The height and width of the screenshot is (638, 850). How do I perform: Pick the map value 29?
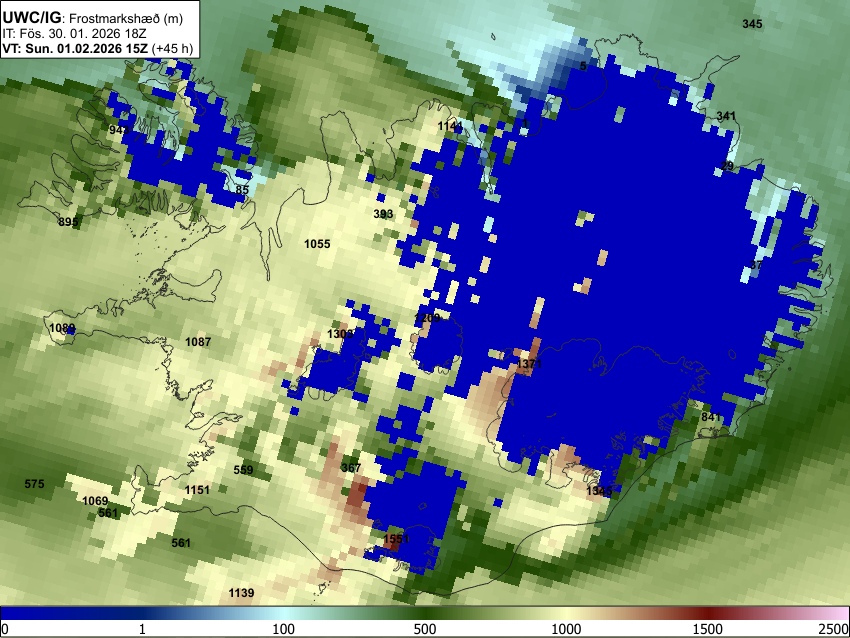click(727, 166)
